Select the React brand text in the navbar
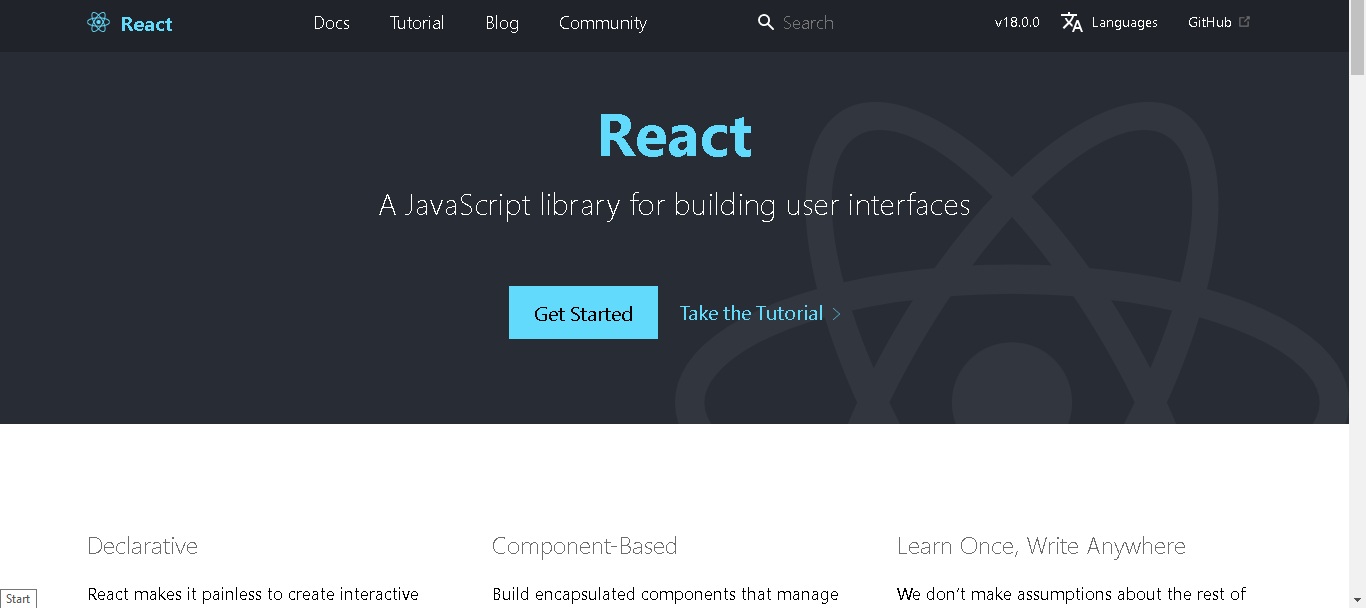 [x=147, y=22]
